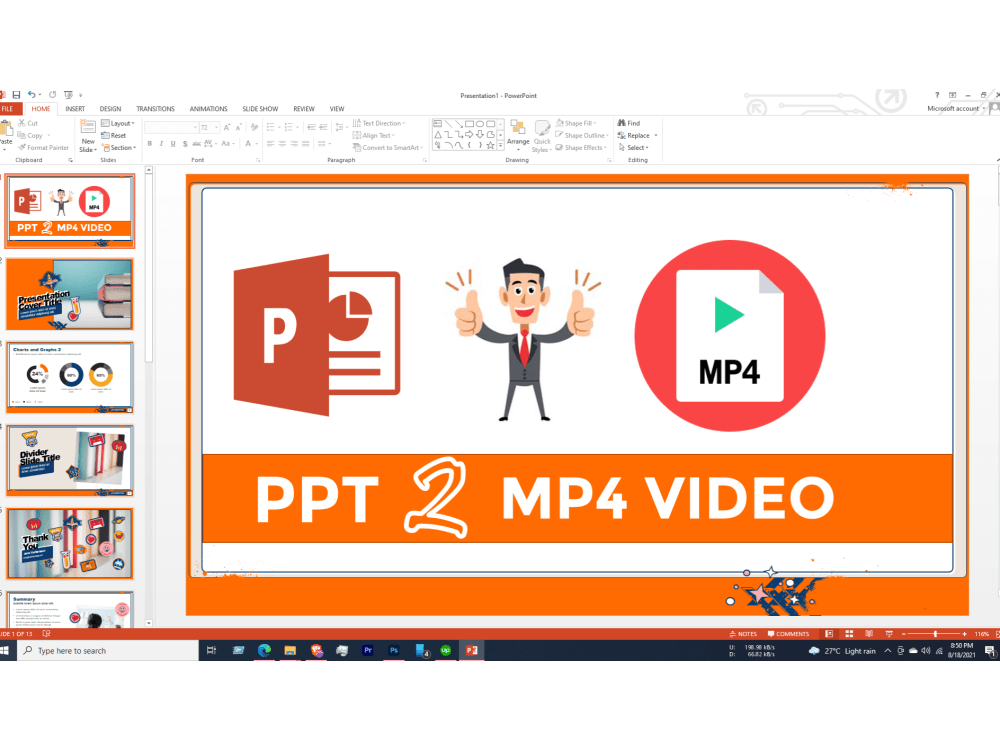Open Quick Styles gallery
Viewport: 1000px width, 750px height.
(x=541, y=136)
